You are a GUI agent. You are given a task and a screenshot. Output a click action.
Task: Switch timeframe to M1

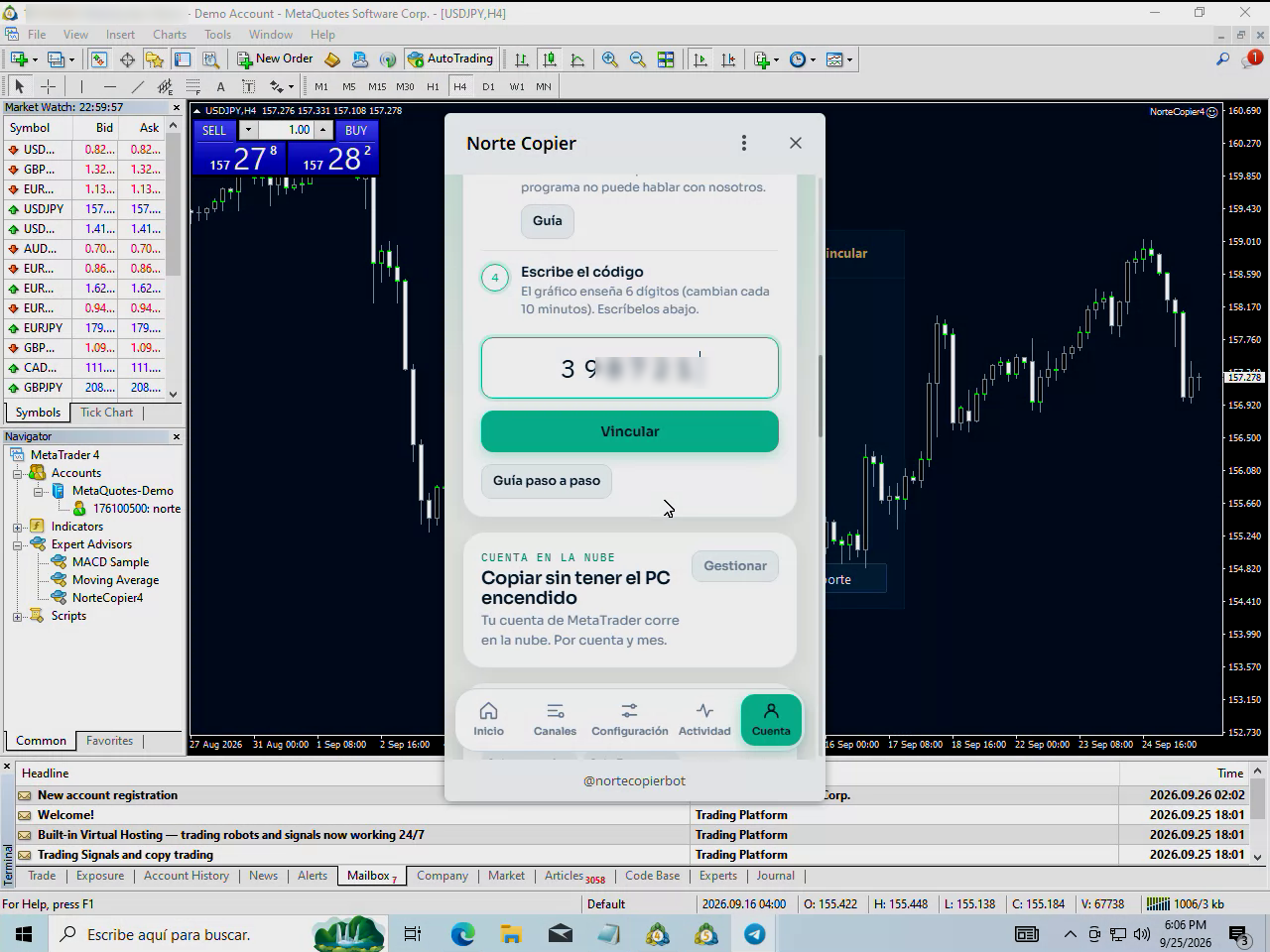(x=320, y=86)
